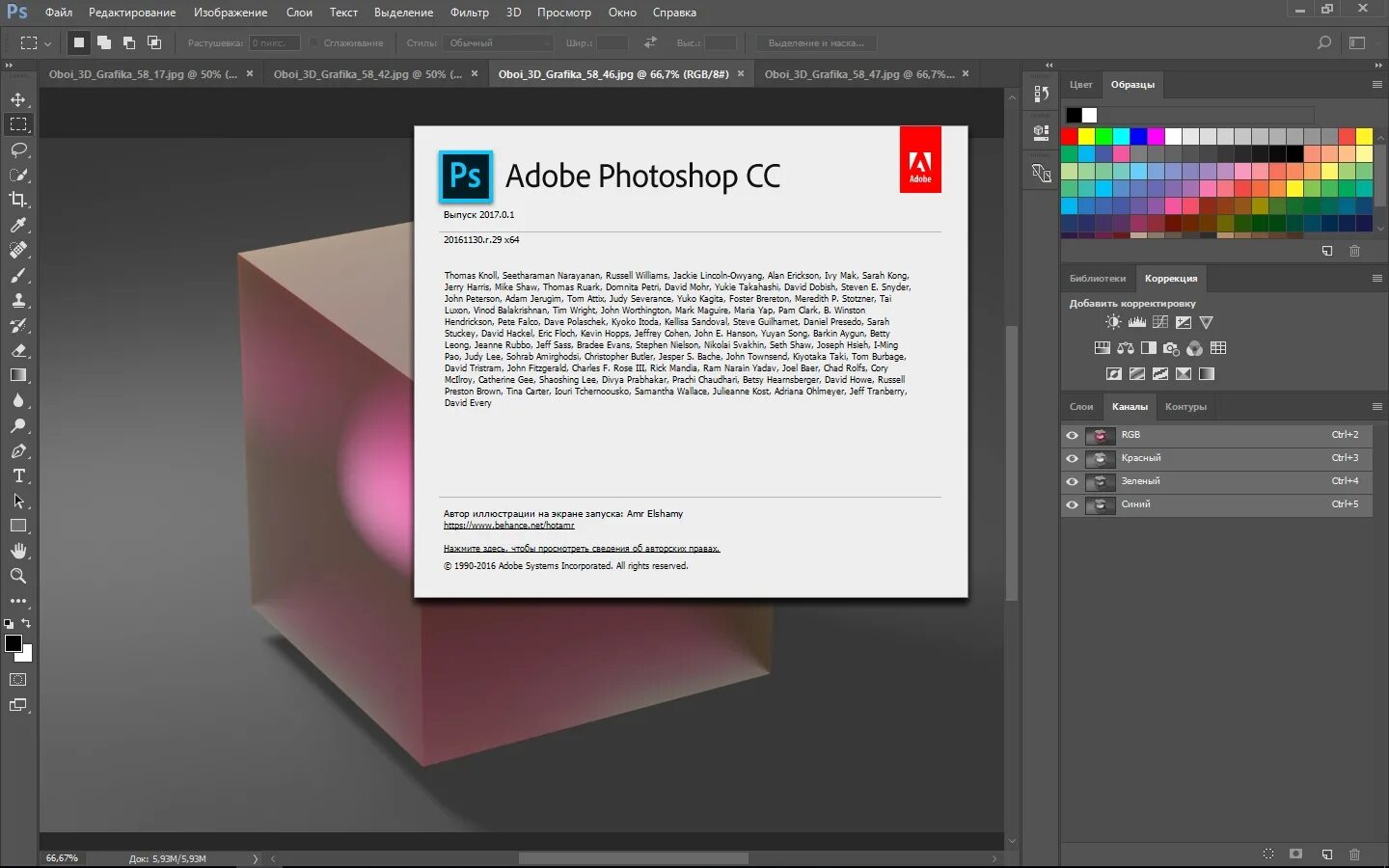Screen dimensions: 1389x868
Task: Load channel as selection icon
Action: tap(1268, 854)
